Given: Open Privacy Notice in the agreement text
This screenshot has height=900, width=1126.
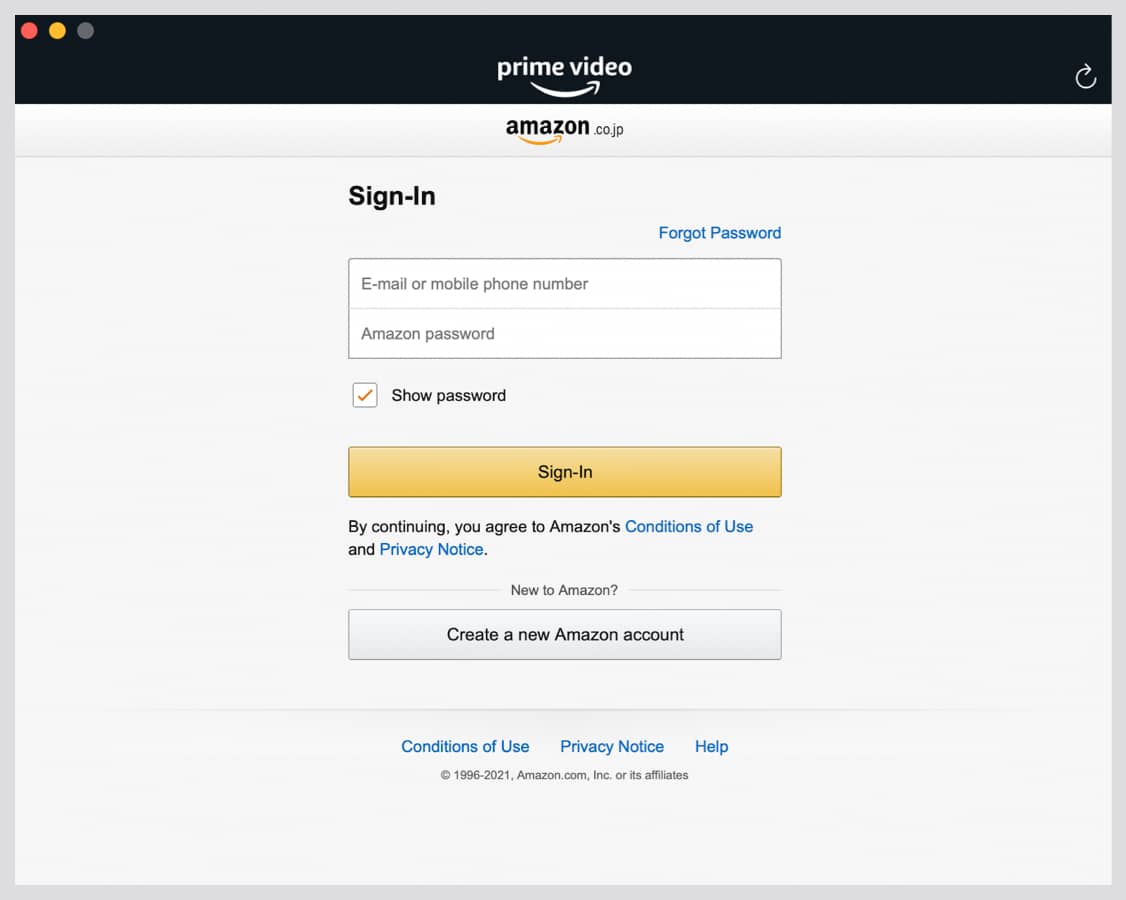Looking at the screenshot, I should tap(431, 549).
